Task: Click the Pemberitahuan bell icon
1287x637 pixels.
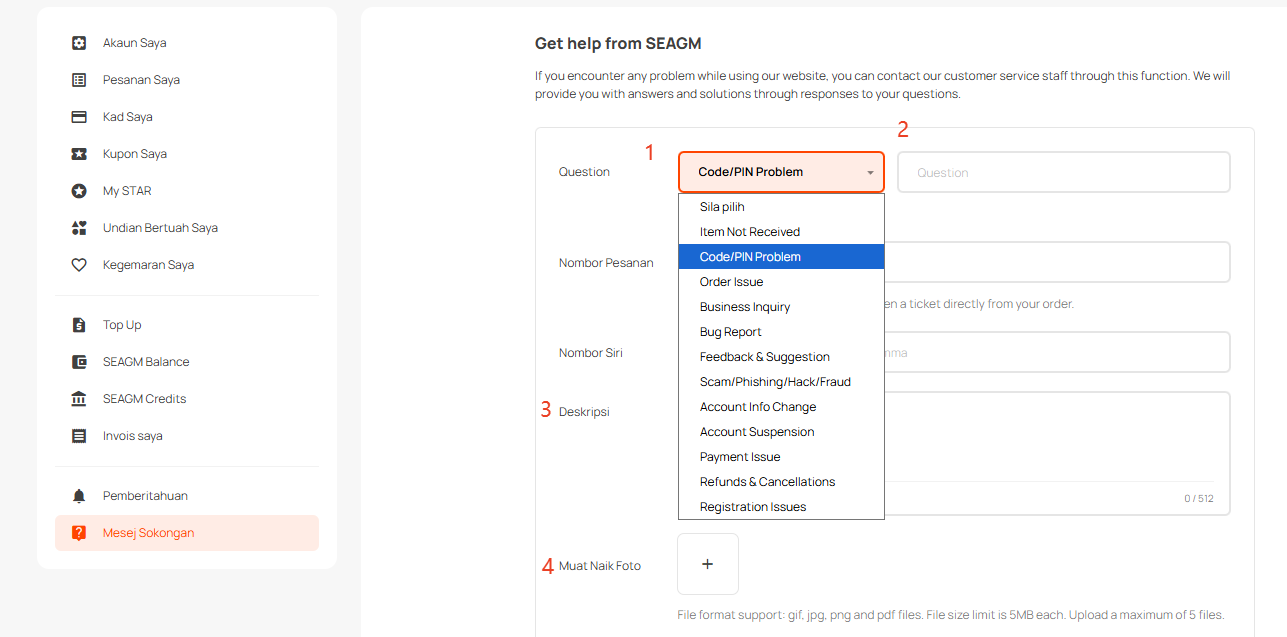Action: pyautogui.click(x=79, y=496)
